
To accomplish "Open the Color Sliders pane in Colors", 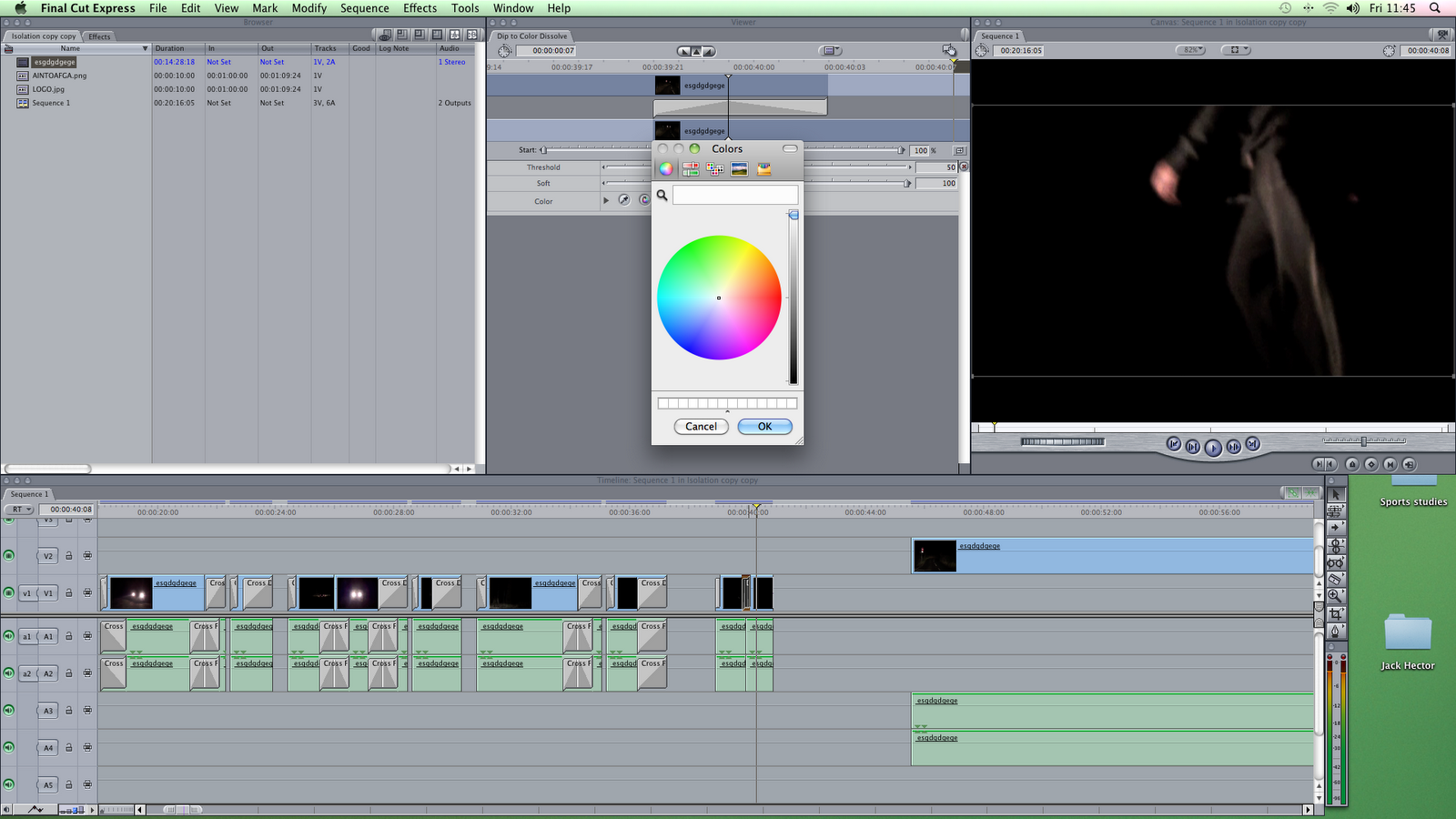I will (x=691, y=169).
